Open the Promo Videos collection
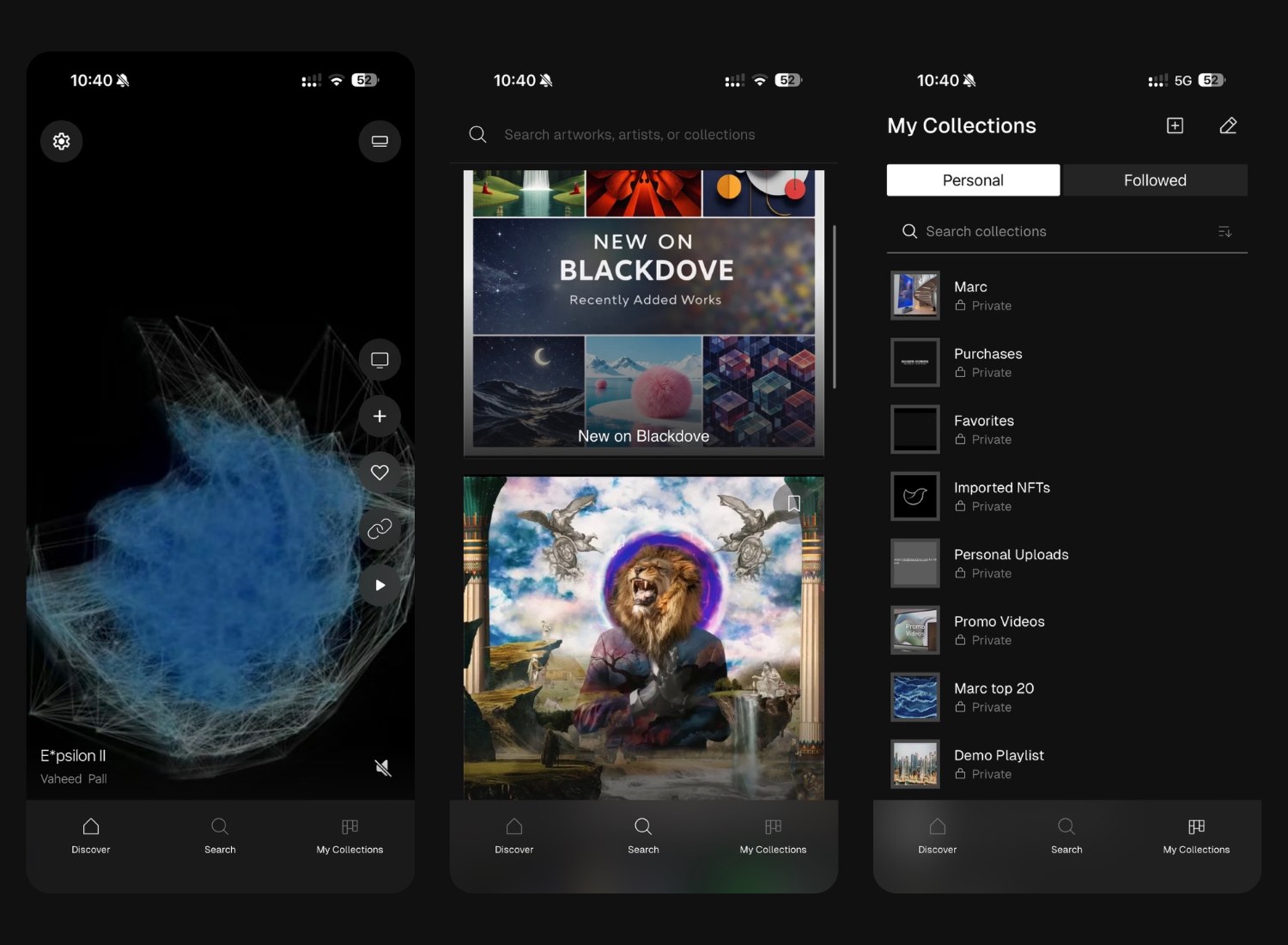The height and width of the screenshot is (945, 1288). coord(1067,631)
